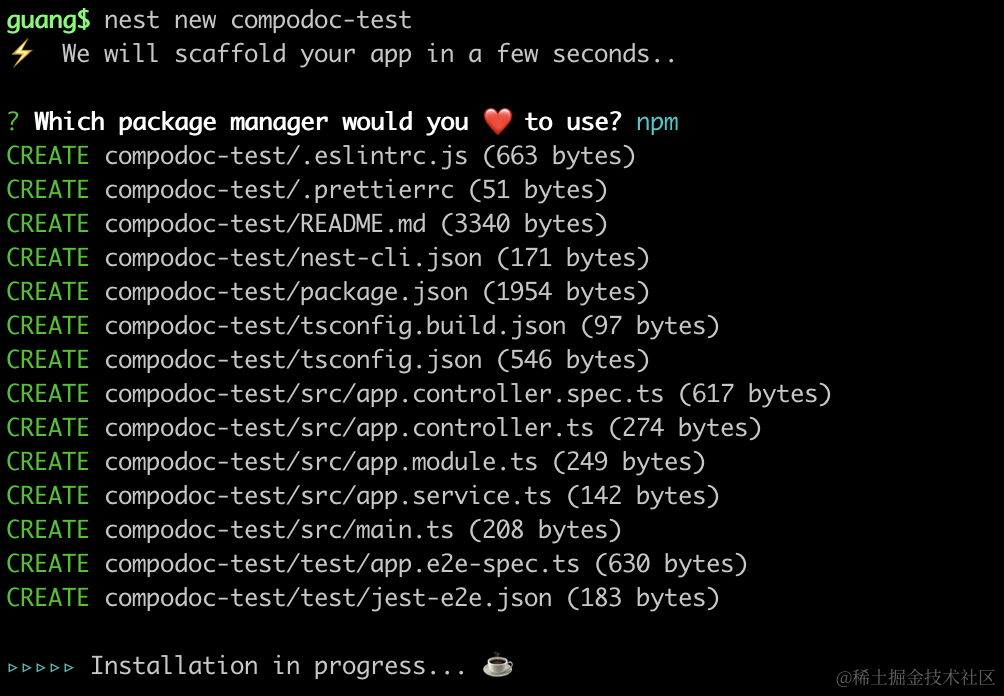
Task: Click the 'nest new compodoc-test' command text
Action: [257, 20]
